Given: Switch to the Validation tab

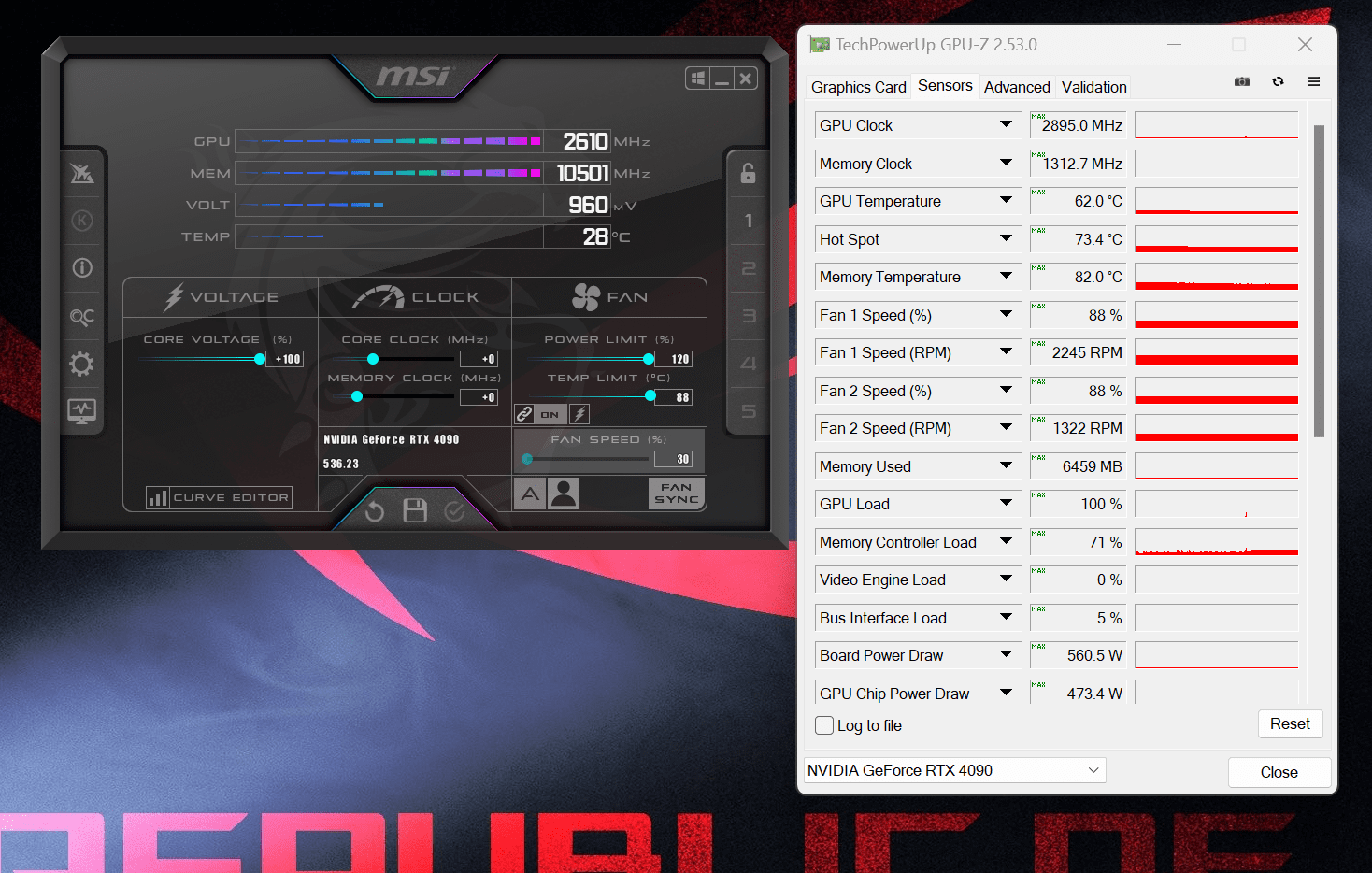Looking at the screenshot, I should [x=1093, y=87].
